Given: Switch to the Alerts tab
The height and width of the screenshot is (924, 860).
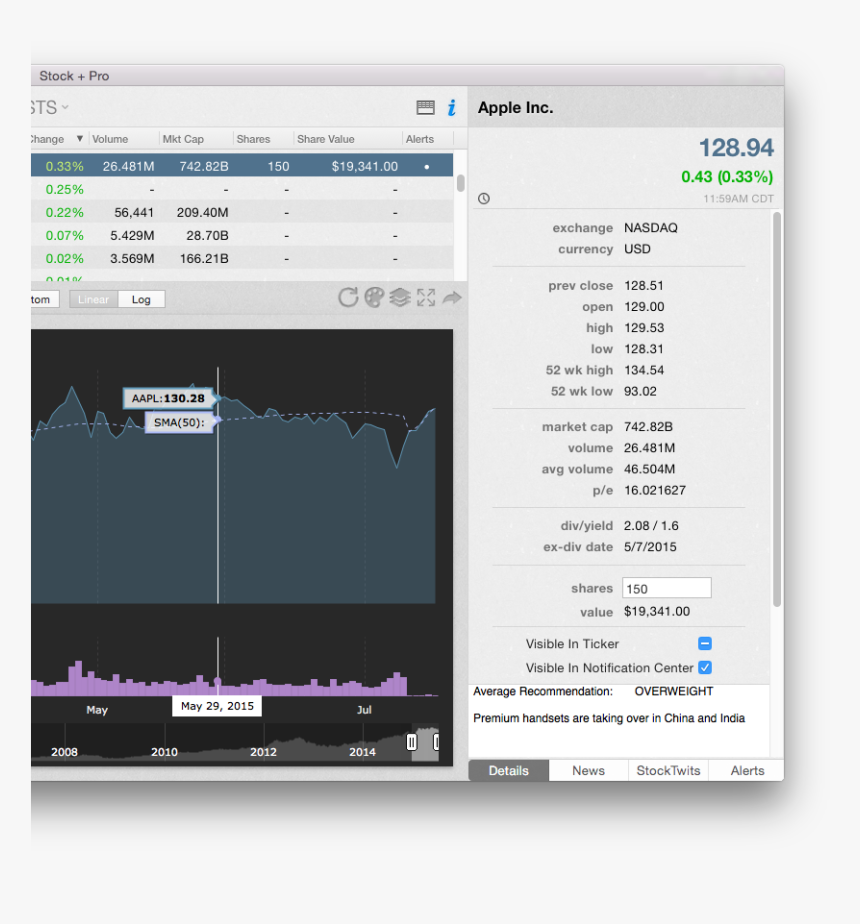Looking at the screenshot, I should pyautogui.click(x=747, y=771).
